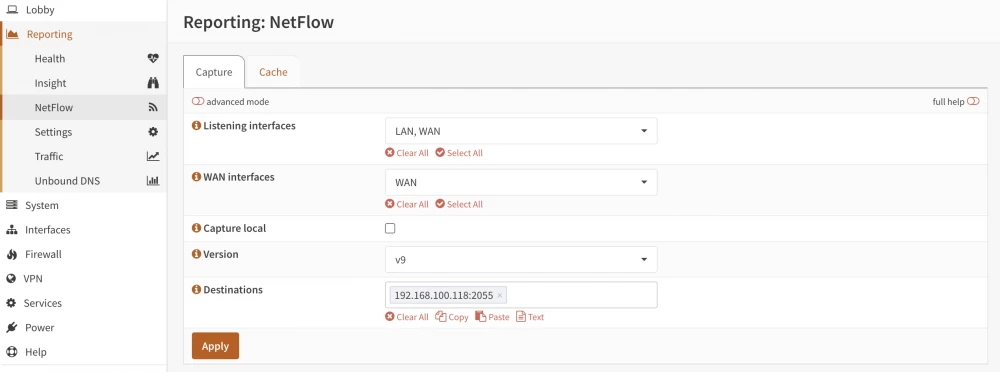Remove 192.168.100.118:2055 destination tag
1000x372 pixels.
499,295
